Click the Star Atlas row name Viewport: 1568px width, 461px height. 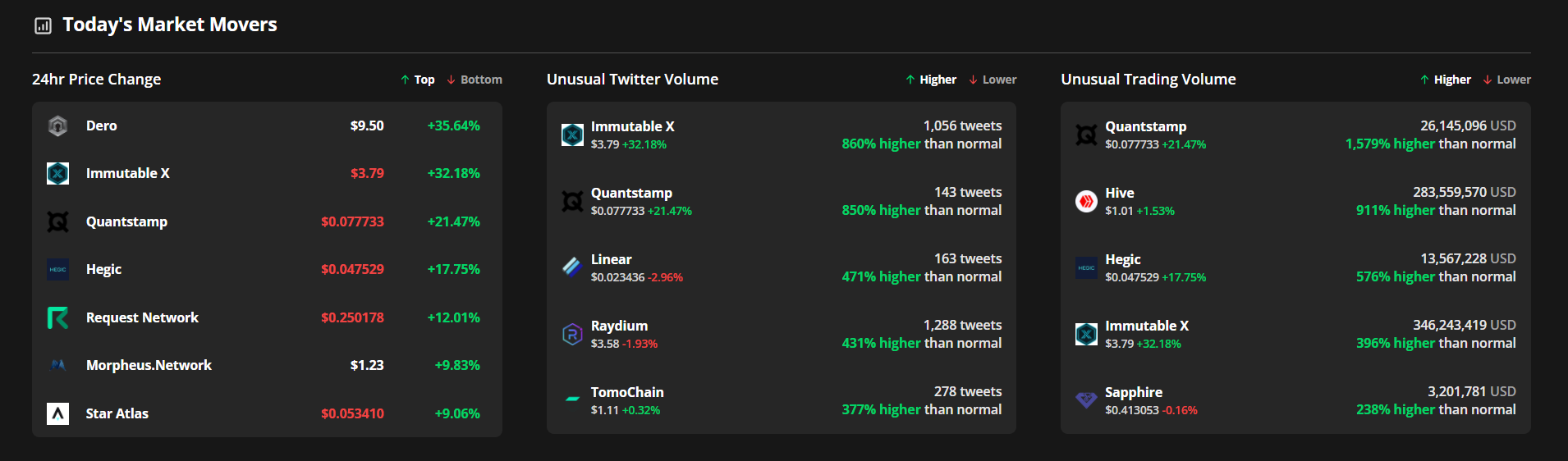pyautogui.click(x=117, y=413)
